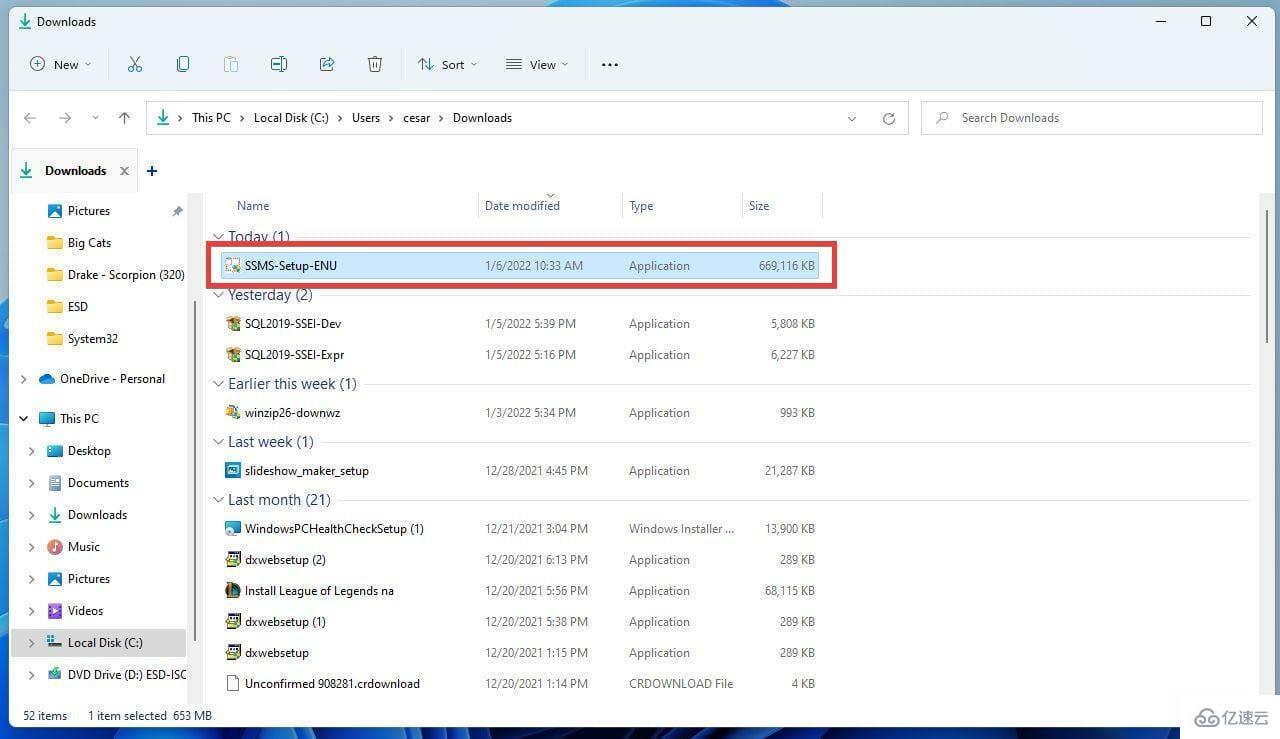Click the Rename icon in the toolbar

279,64
